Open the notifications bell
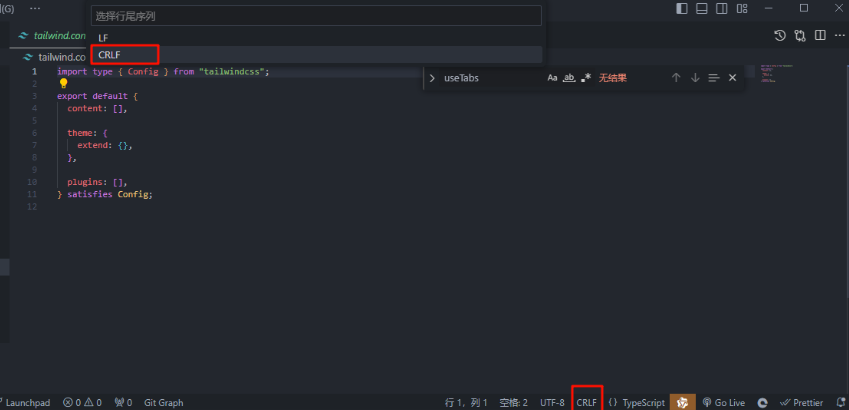Viewport: 849px width, 410px height. coord(841,402)
